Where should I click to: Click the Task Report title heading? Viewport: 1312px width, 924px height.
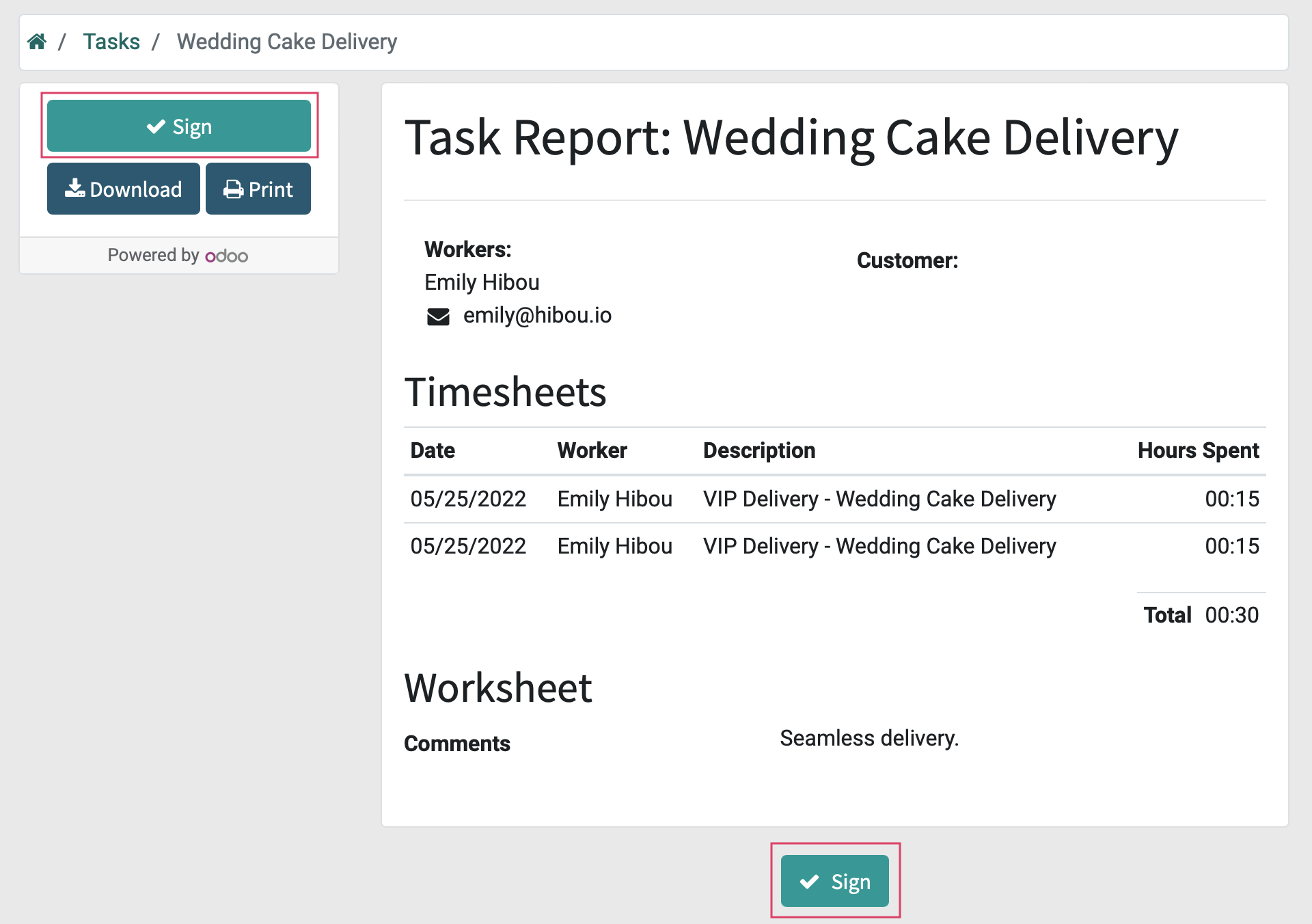coord(791,138)
